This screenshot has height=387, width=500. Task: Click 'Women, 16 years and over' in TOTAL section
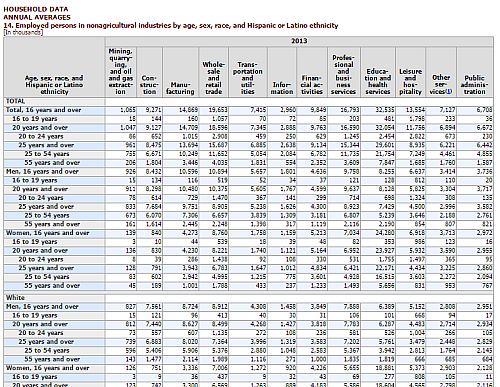(x=47, y=233)
